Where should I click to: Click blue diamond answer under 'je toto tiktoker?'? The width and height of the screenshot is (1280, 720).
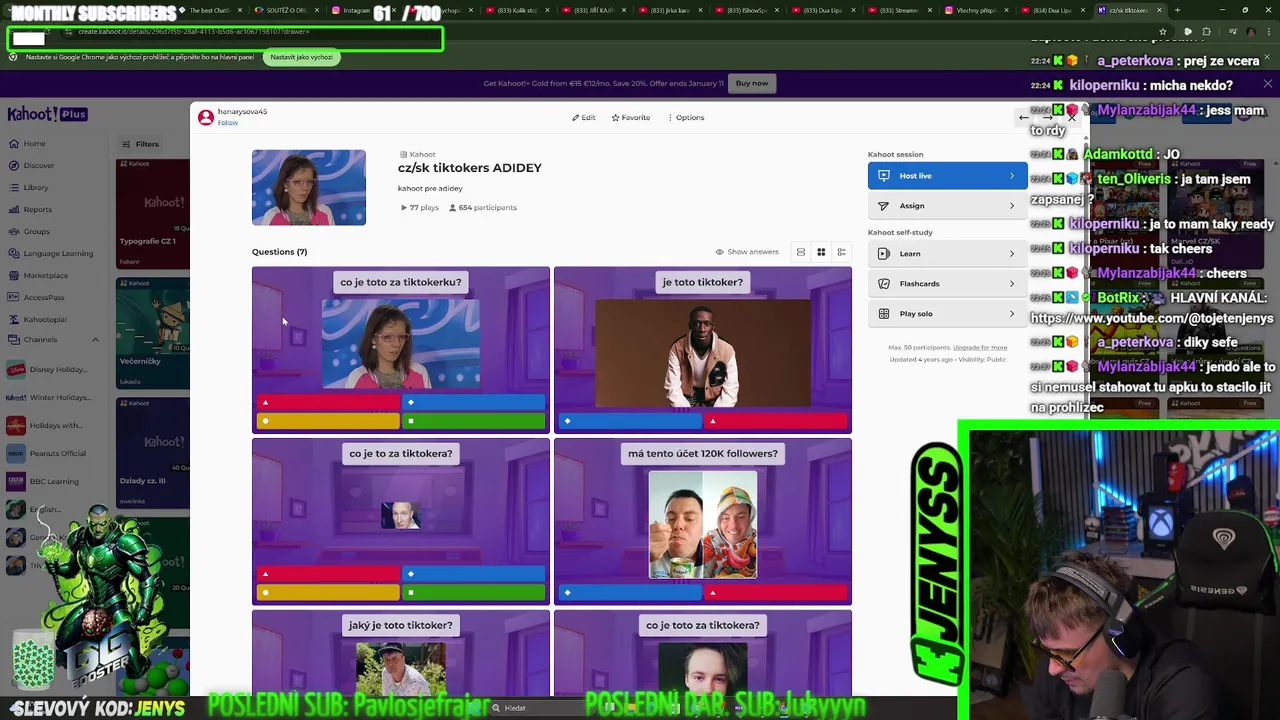point(629,421)
